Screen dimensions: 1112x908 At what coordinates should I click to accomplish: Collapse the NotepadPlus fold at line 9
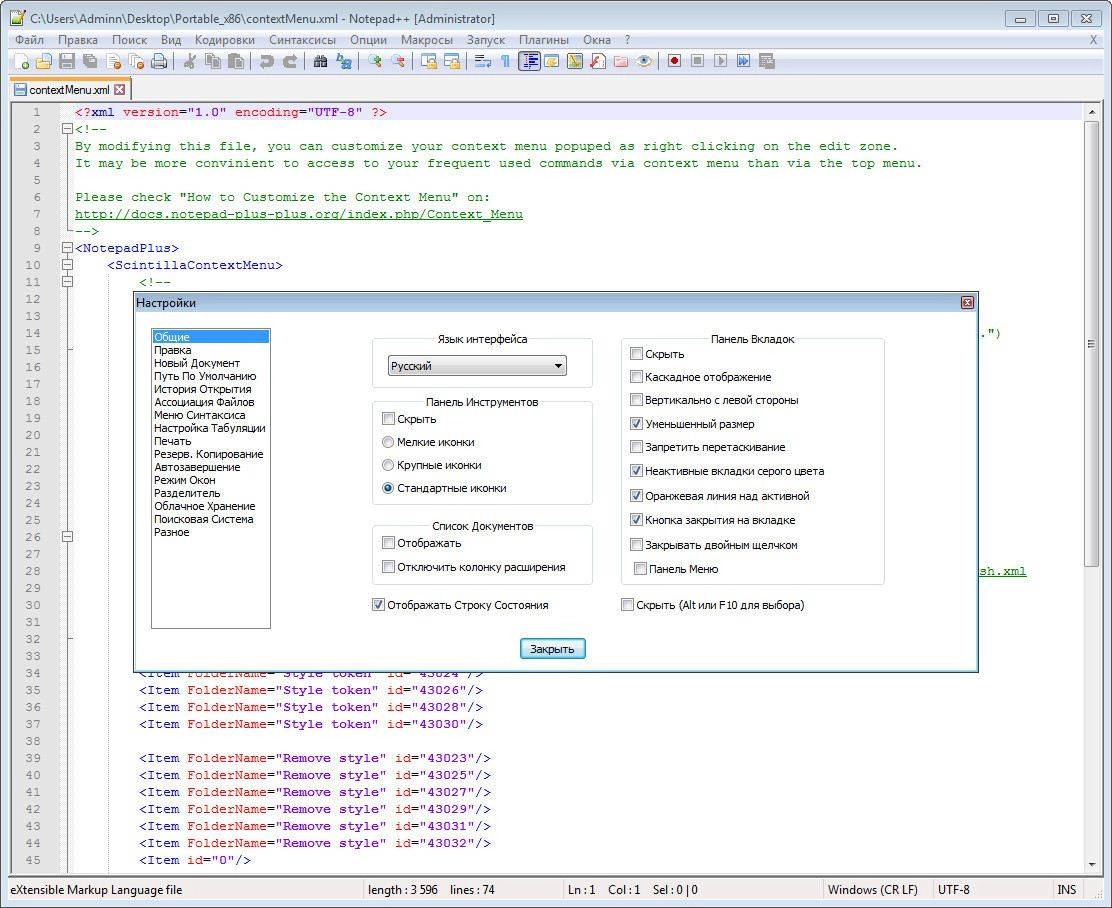coord(67,248)
